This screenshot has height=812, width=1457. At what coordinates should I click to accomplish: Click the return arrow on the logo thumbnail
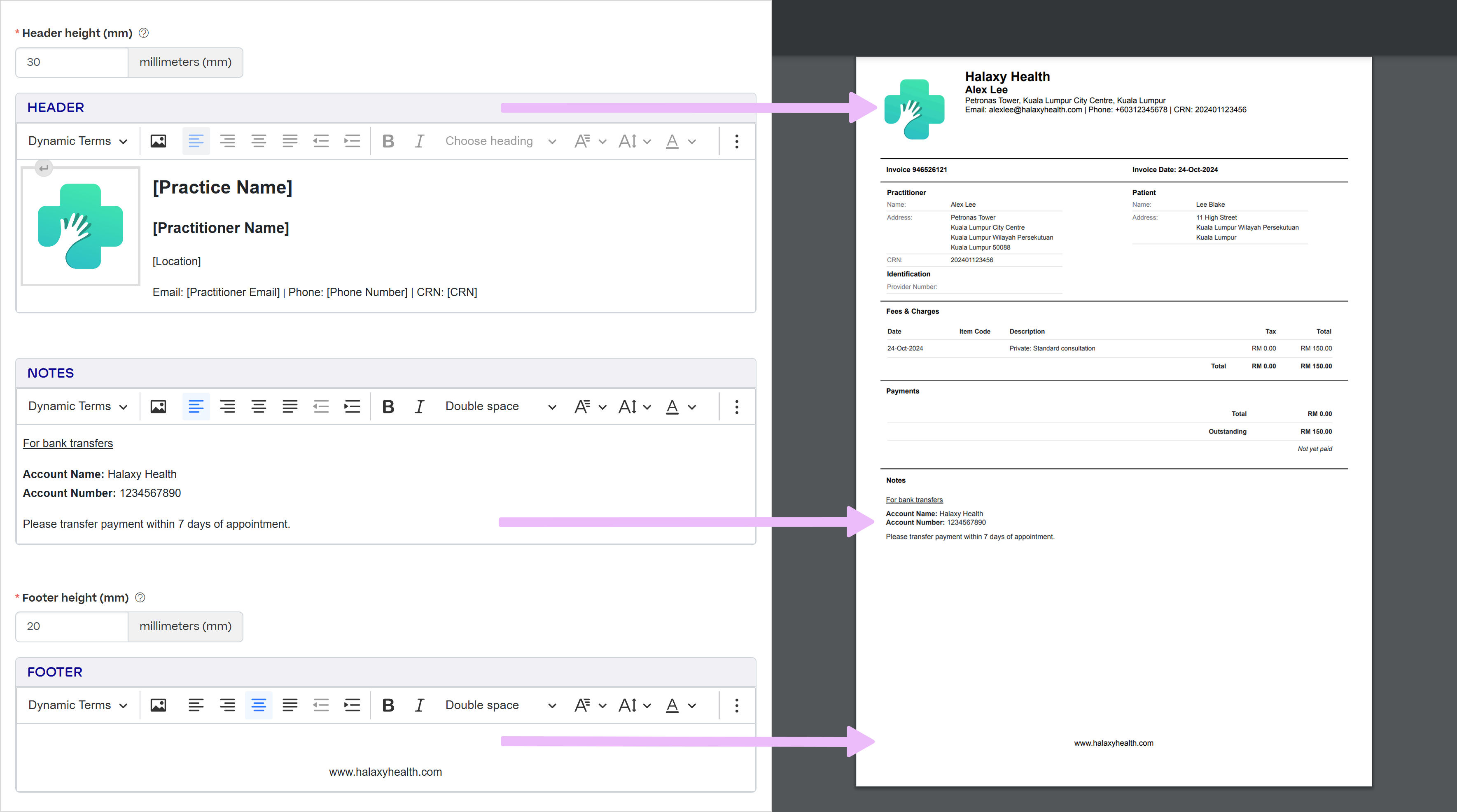[x=44, y=167]
